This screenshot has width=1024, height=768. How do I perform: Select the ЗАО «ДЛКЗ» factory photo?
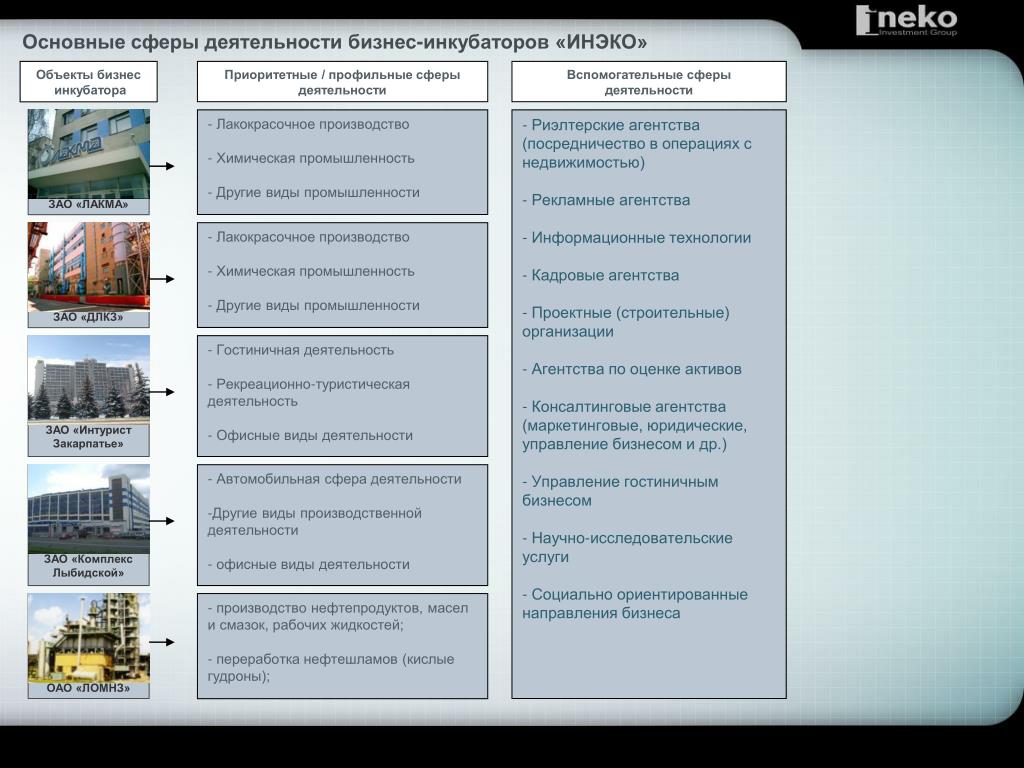tap(89, 266)
